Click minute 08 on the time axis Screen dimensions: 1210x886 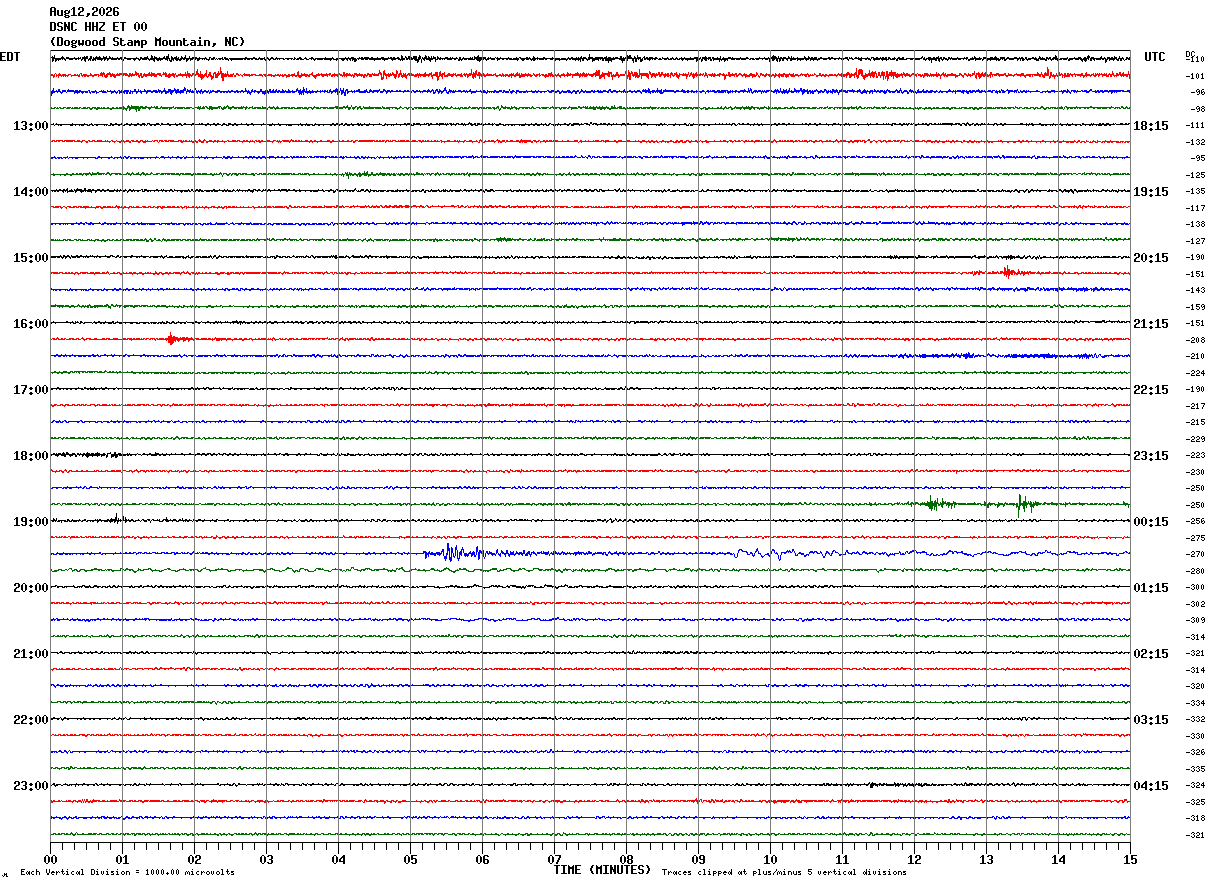(x=627, y=859)
